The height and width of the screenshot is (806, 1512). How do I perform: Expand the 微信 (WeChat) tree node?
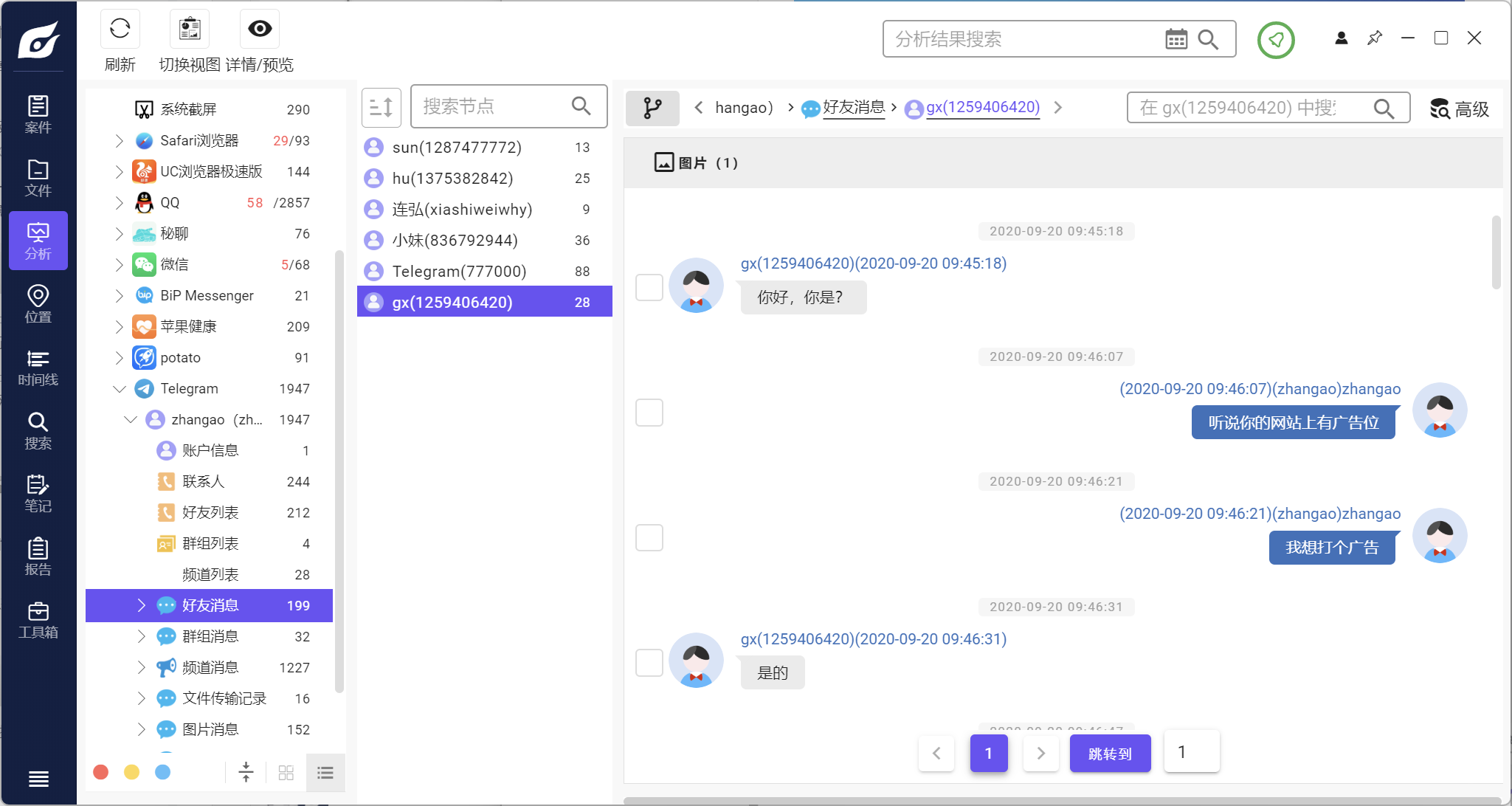click(x=120, y=264)
